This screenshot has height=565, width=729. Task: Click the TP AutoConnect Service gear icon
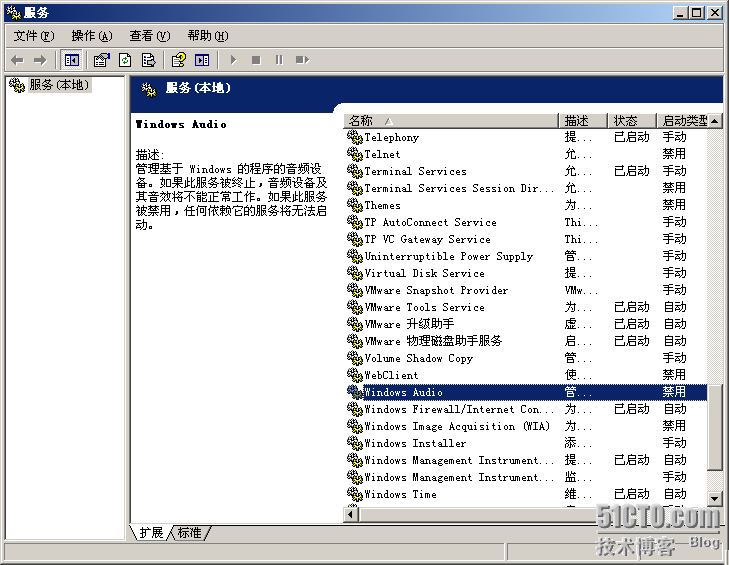point(355,222)
